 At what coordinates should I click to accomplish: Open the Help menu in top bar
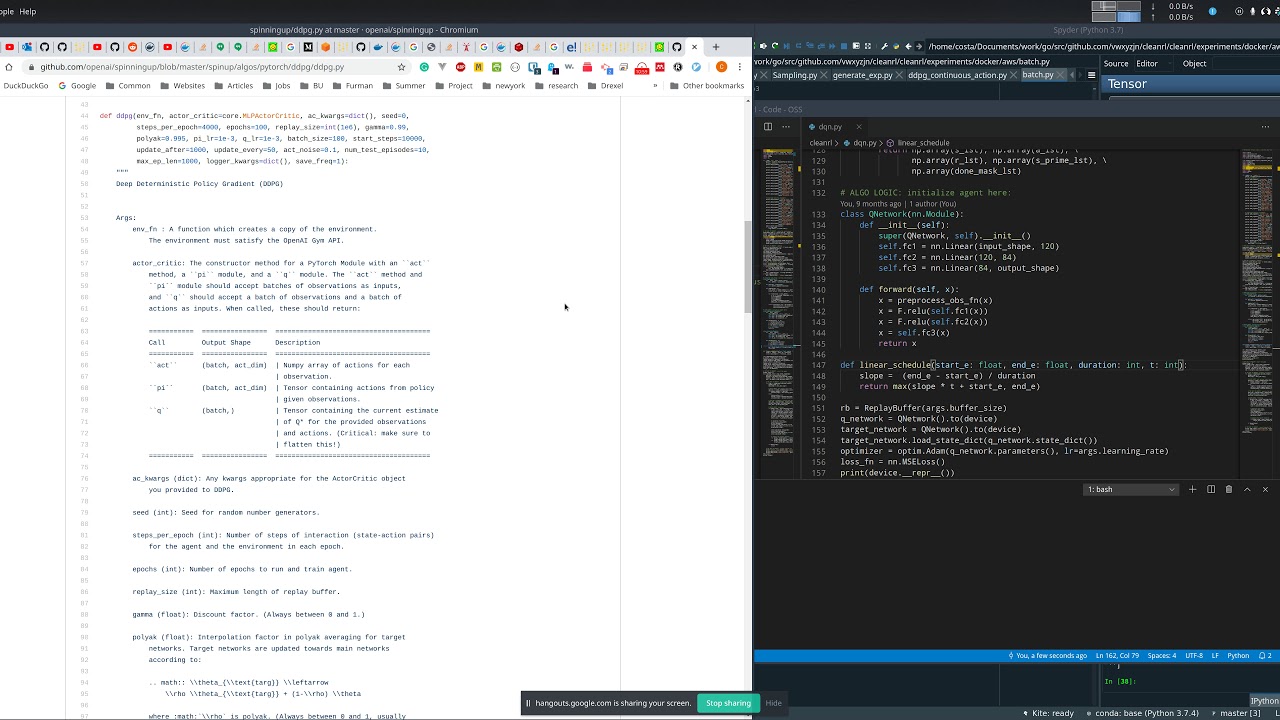28,12
